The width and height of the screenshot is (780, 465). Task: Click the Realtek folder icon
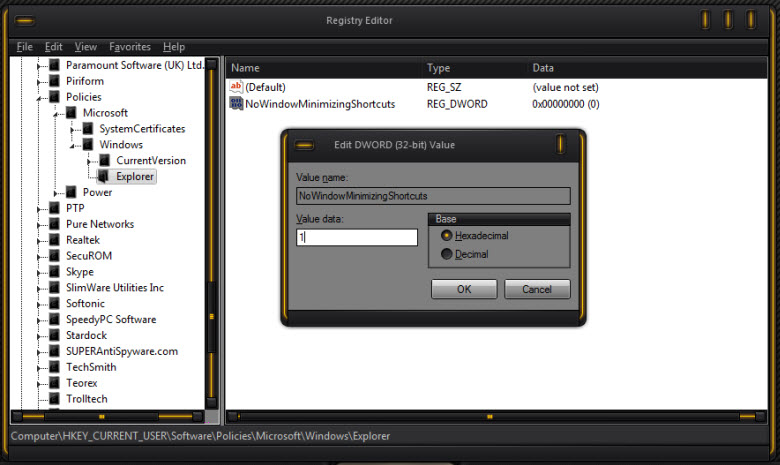click(x=55, y=240)
